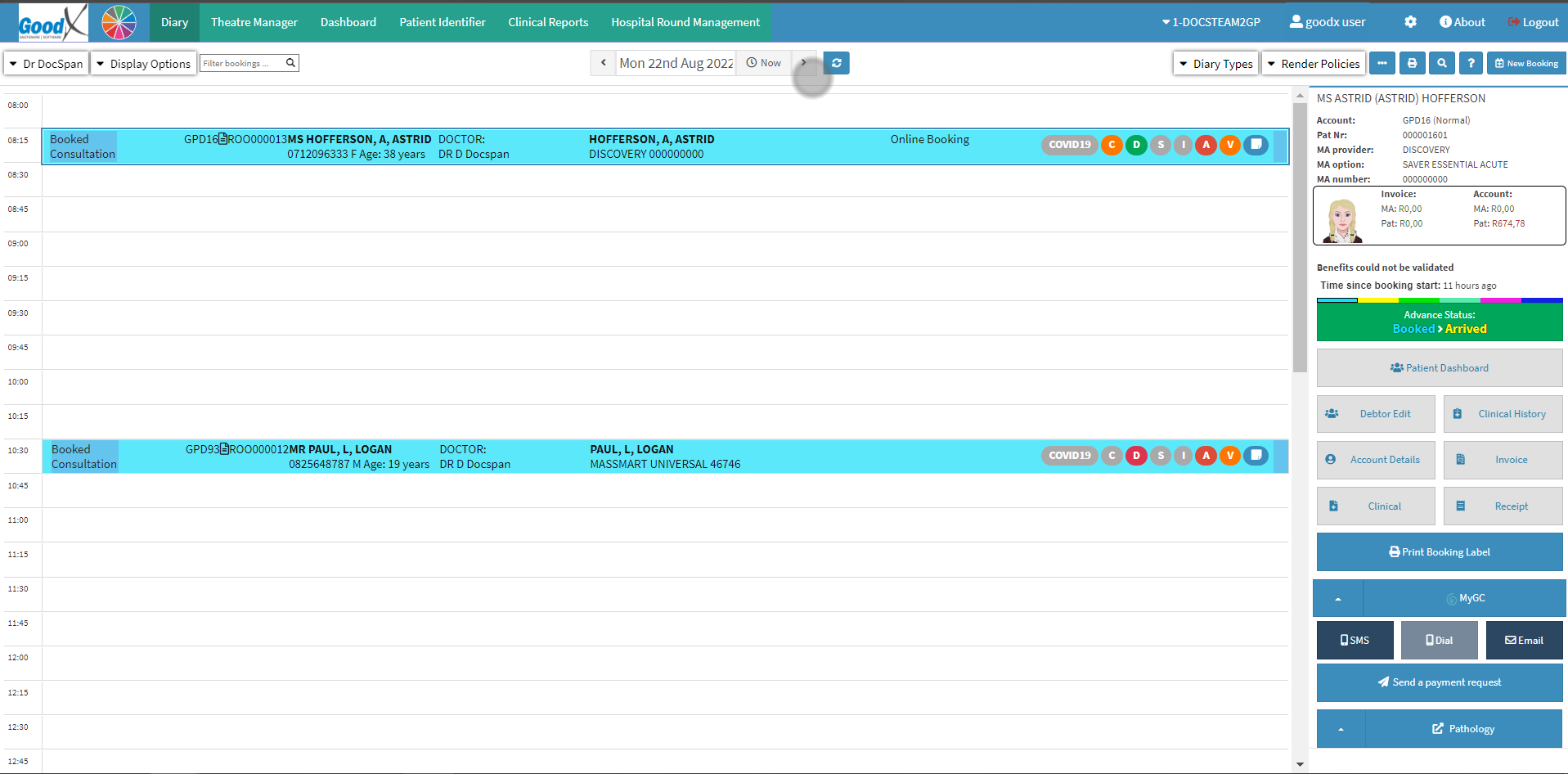The image size is (1568, 774).
Task: Click the refresh diary icon
Action: [836, 63]
